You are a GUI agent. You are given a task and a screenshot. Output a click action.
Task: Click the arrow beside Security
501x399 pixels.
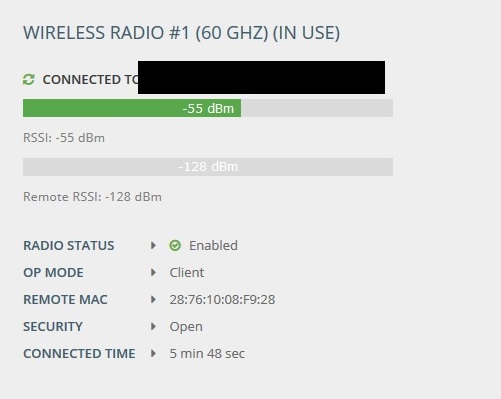pyautogui.click(x=153, y=327)
